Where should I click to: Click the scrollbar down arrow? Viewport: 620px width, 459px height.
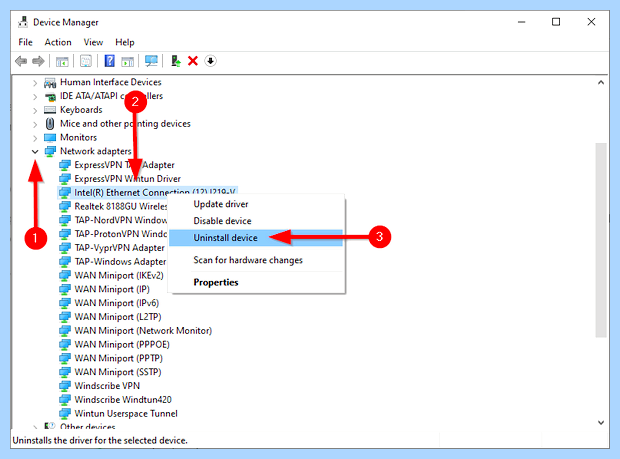pos(601,423)
